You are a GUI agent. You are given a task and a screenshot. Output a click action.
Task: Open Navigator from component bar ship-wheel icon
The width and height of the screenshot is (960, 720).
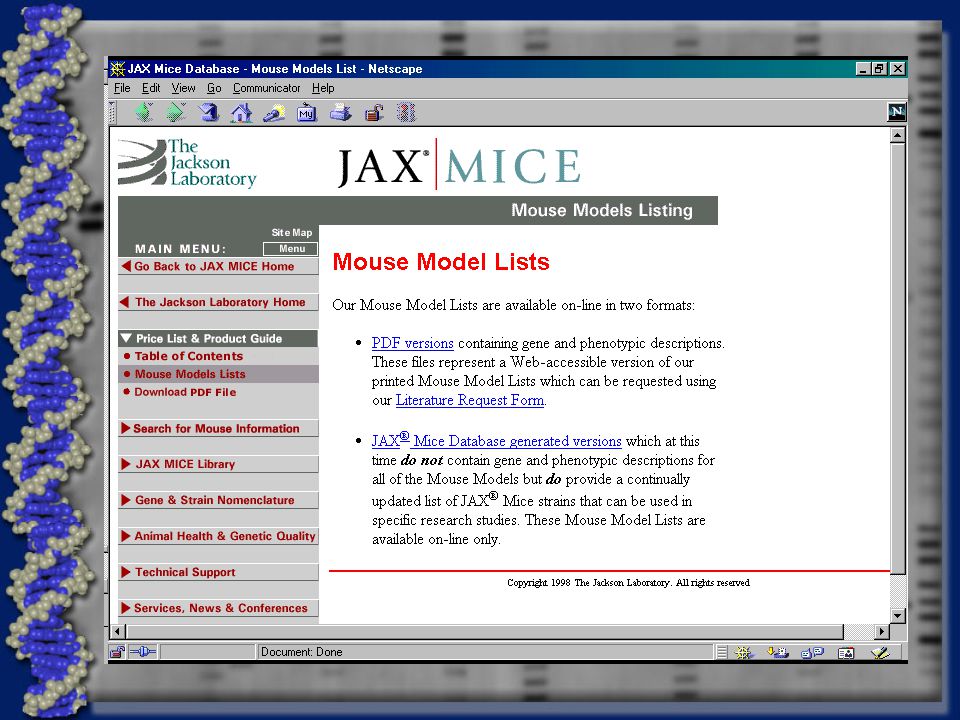pos(744,653)
